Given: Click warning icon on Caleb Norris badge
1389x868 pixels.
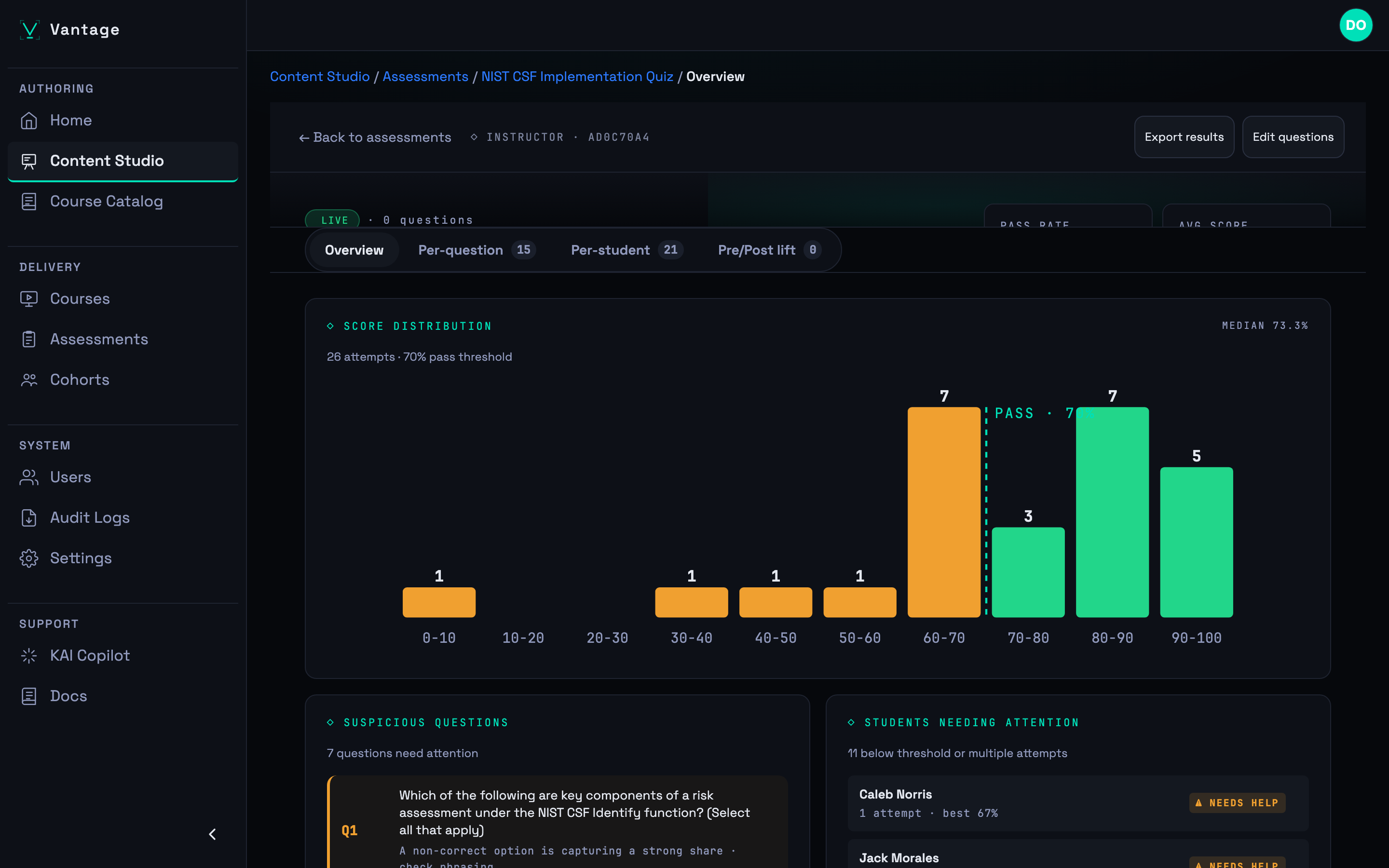Looking at the screenshot, I should coord(1199,803).
